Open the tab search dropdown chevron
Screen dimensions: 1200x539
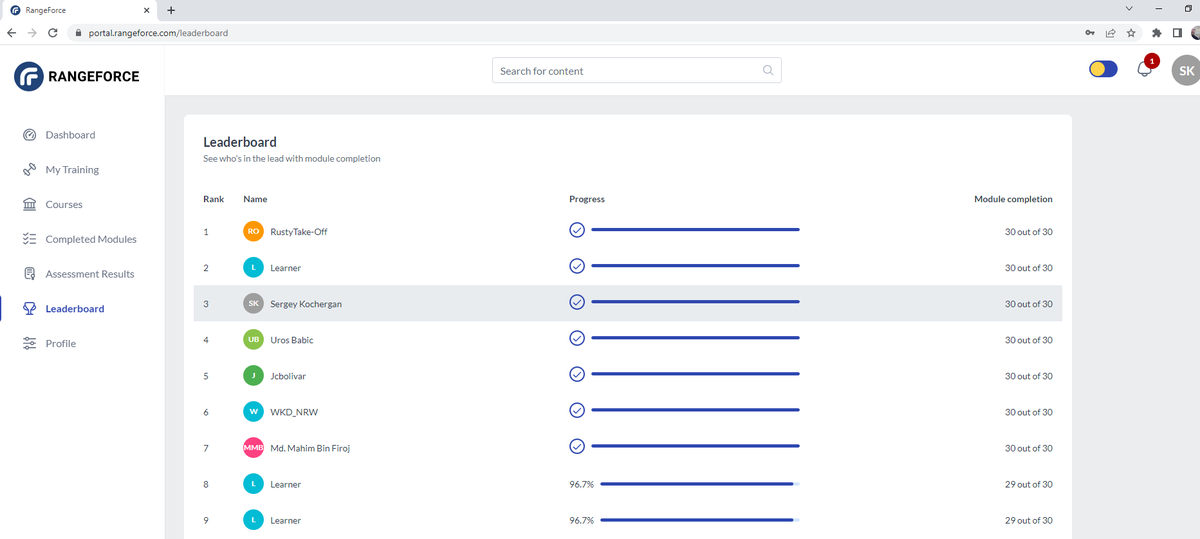pos(1130,9)
